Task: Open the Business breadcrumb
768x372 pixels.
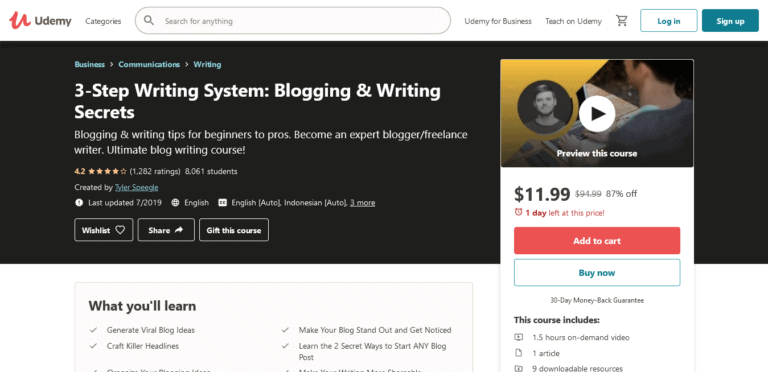Action: [x=90, y=64]
